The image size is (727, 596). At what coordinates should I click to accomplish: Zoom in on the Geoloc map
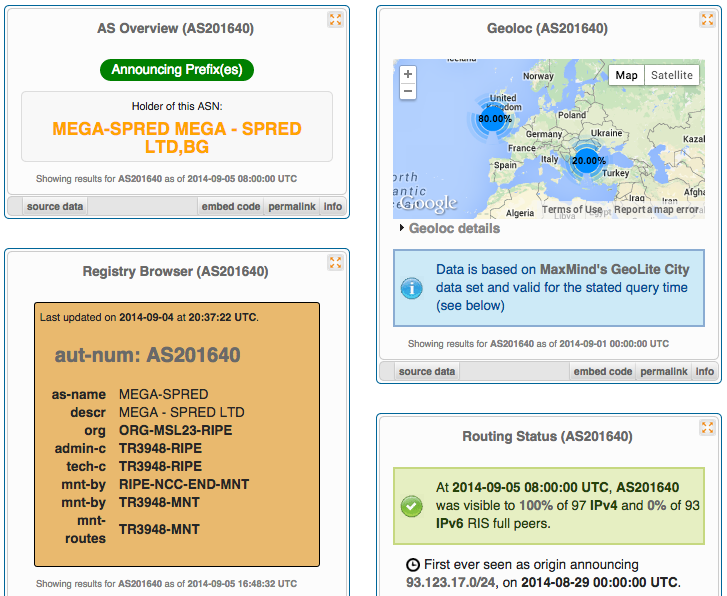(408, 74)
